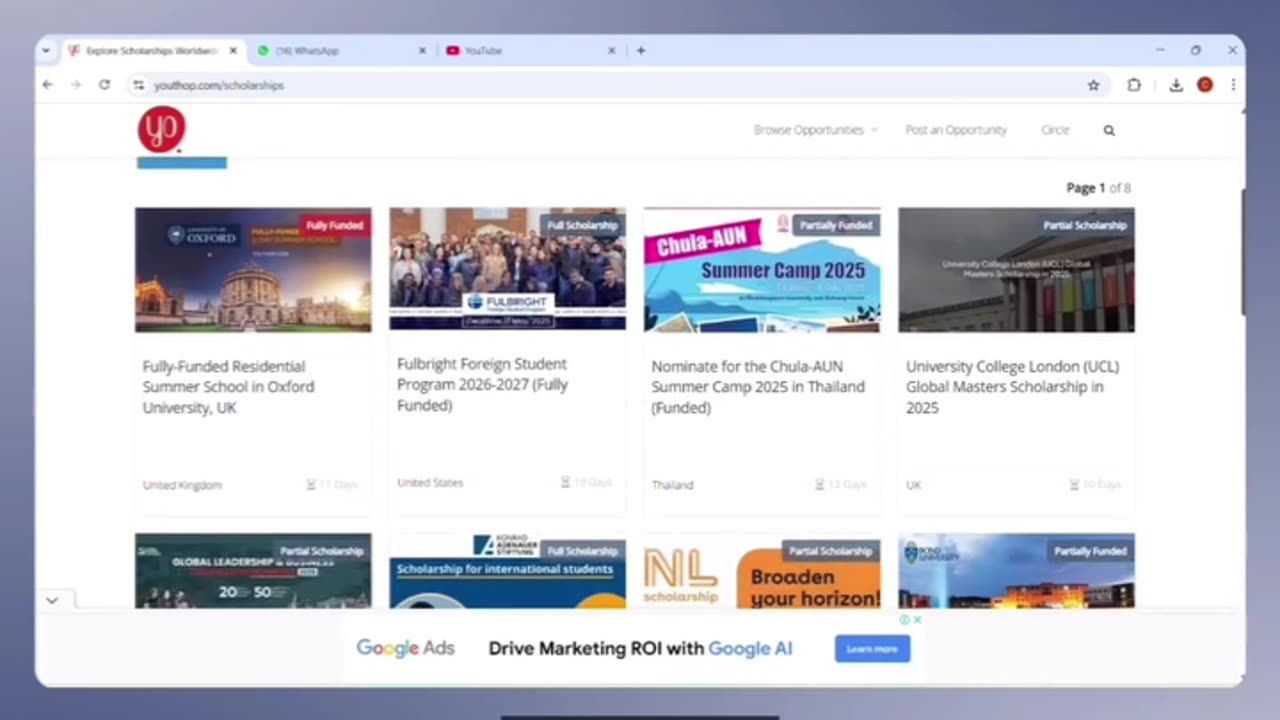Switch to the Explore Scholarships Worldwide tab
Image resolution: width=1280 pixels, height=720 pixels.
click(x=151, y=50)
